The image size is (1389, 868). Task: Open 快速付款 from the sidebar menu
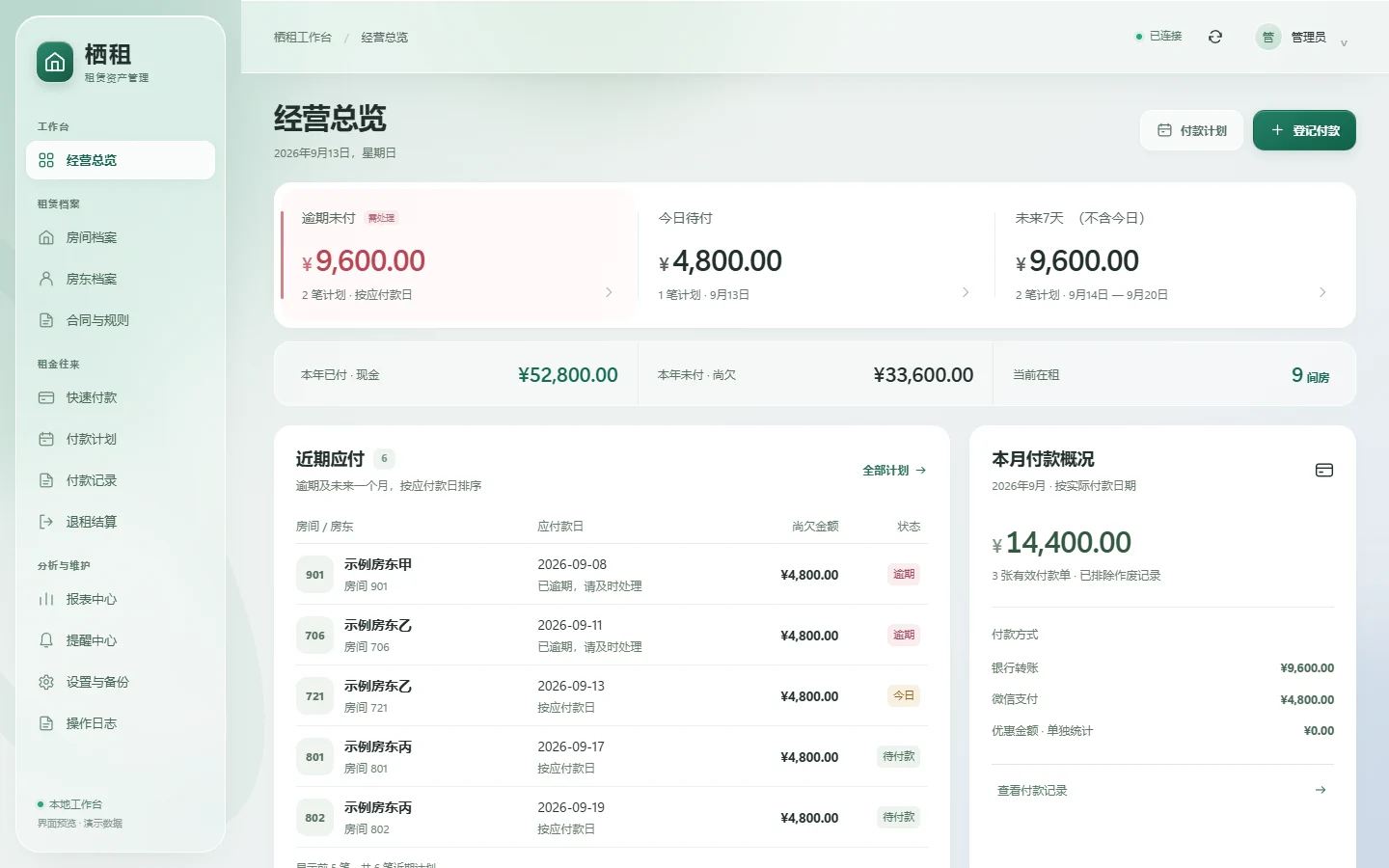[121, 397]
